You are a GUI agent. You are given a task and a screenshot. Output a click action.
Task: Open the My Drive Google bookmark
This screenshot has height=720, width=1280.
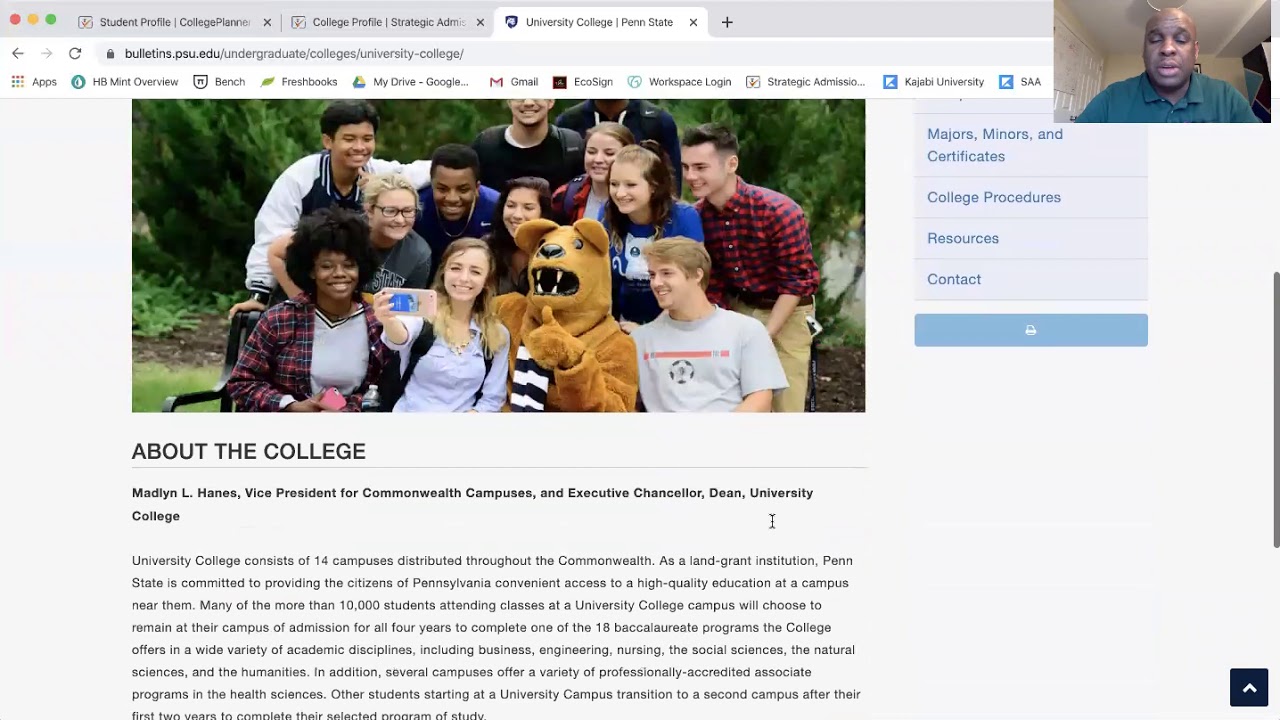(x=411, y=82)
